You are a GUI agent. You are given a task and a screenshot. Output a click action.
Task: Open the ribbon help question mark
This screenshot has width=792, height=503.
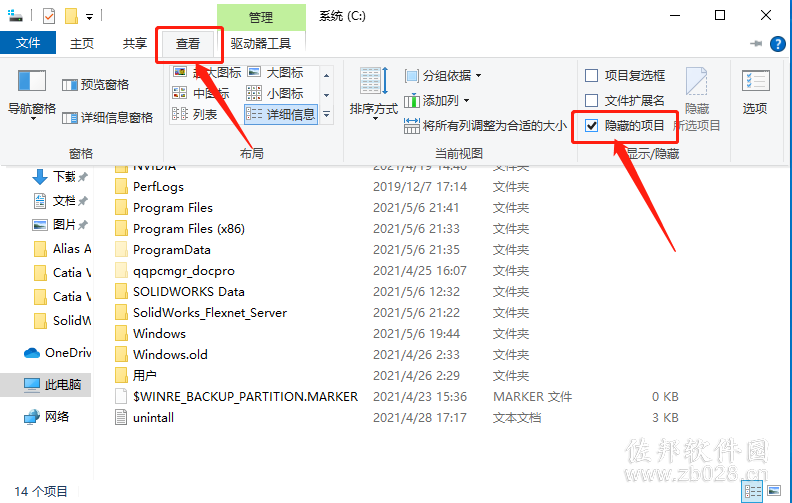tap(778, 44)
